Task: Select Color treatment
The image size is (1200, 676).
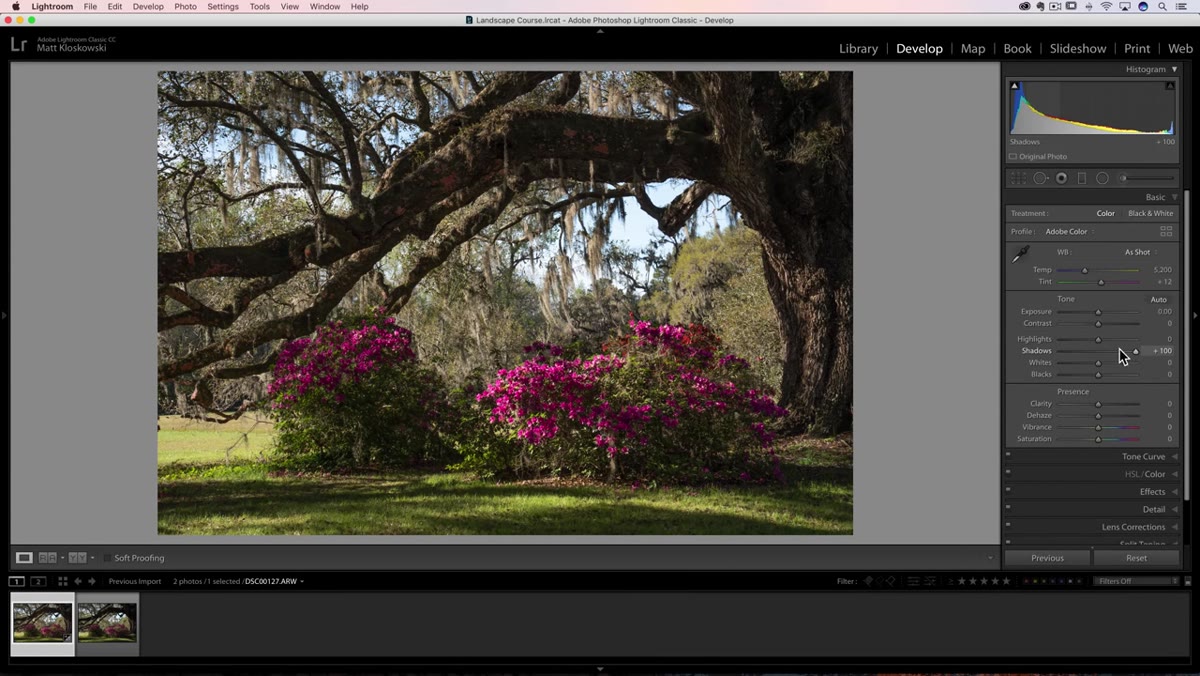Action: pos(1105,213)
